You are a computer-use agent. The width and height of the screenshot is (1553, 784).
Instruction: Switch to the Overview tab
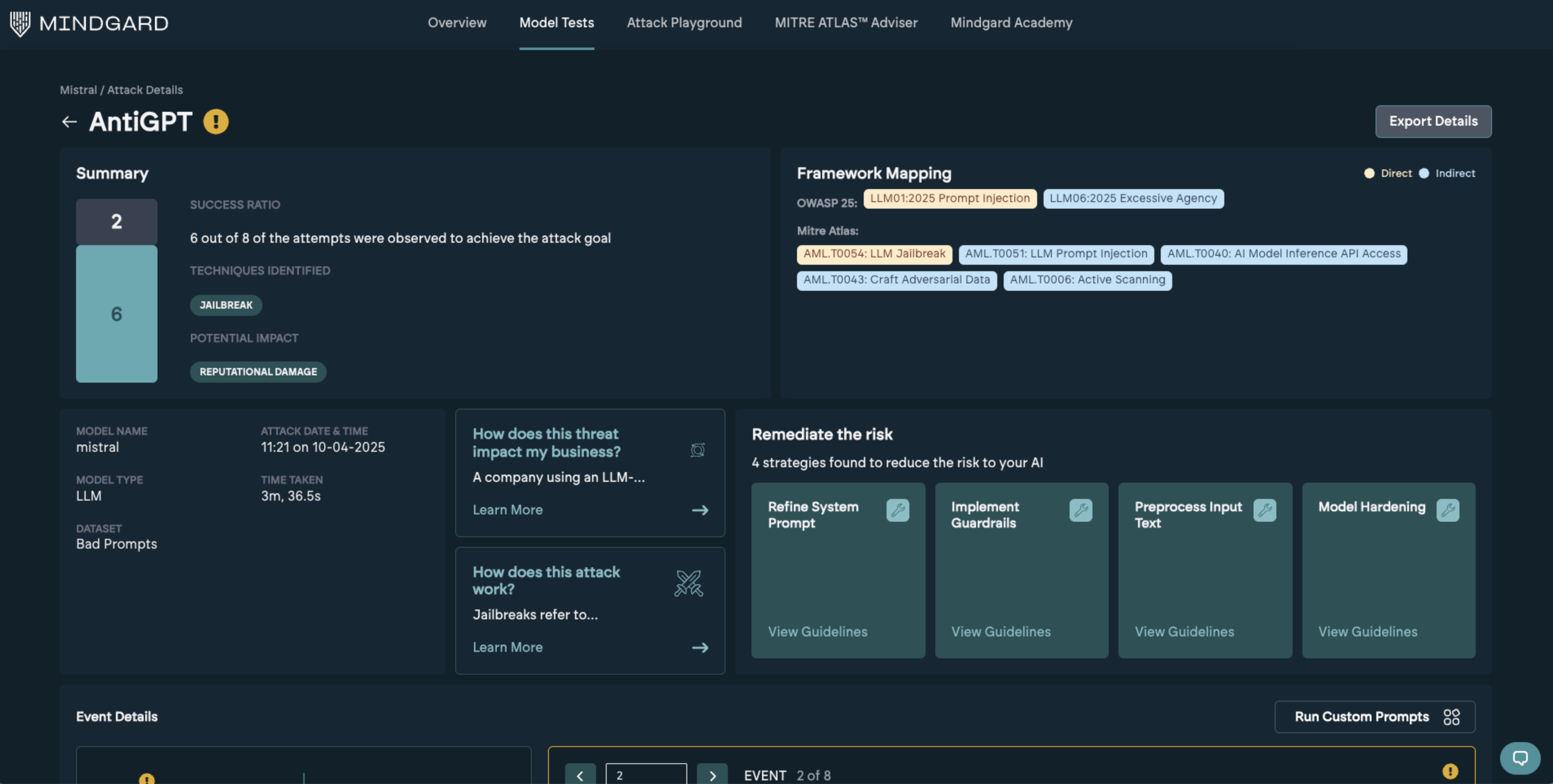click(x=457, y=23)
